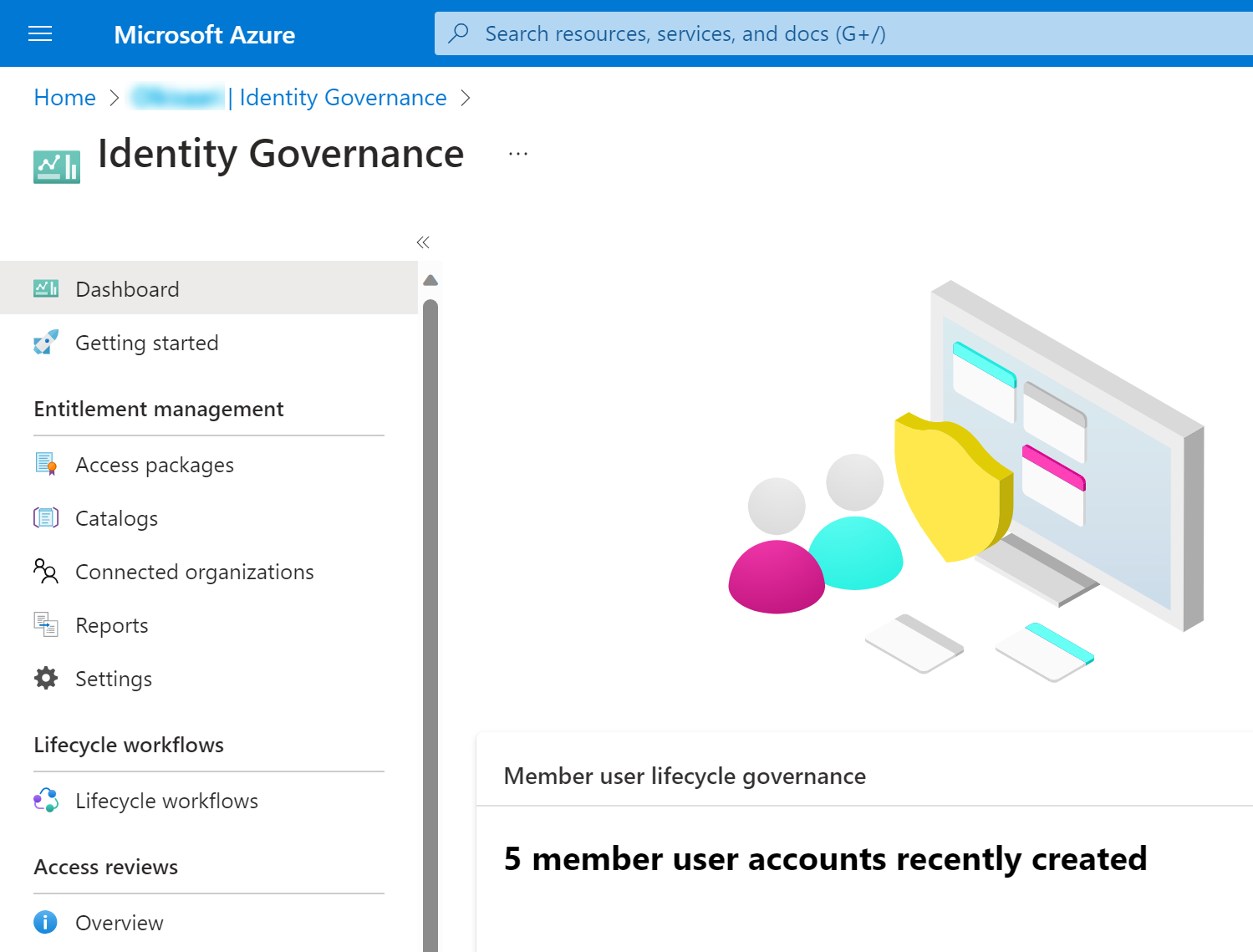Click the Identity Governance page title
This screenshot has height=952, width=1253.
281,154
